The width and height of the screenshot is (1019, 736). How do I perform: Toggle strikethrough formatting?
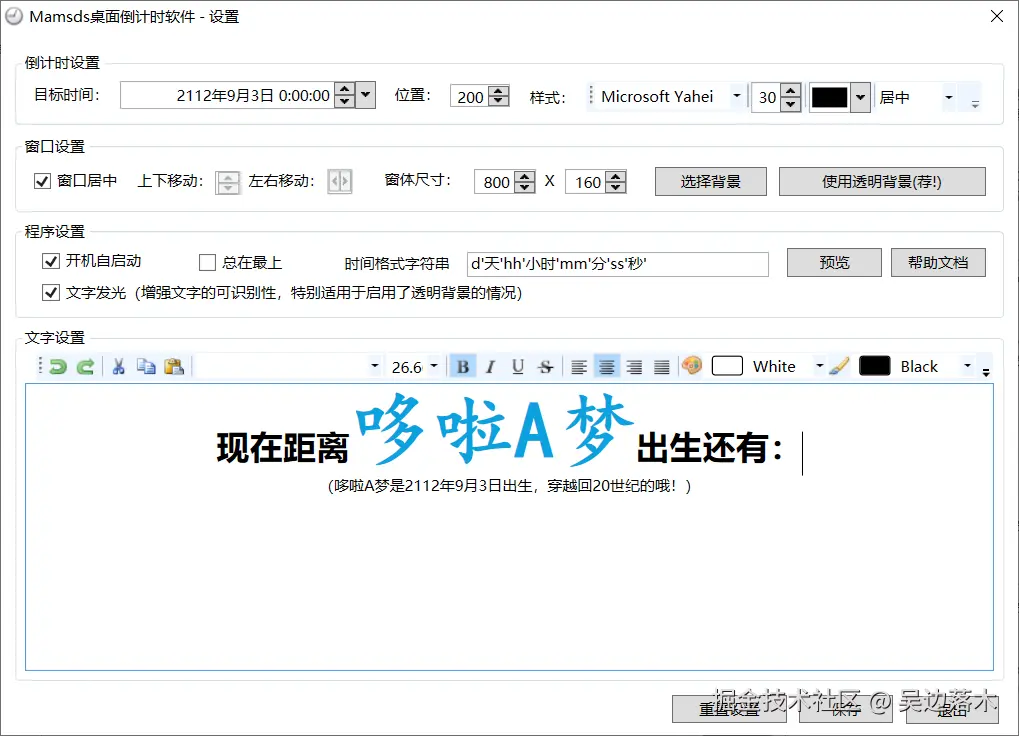545,367
